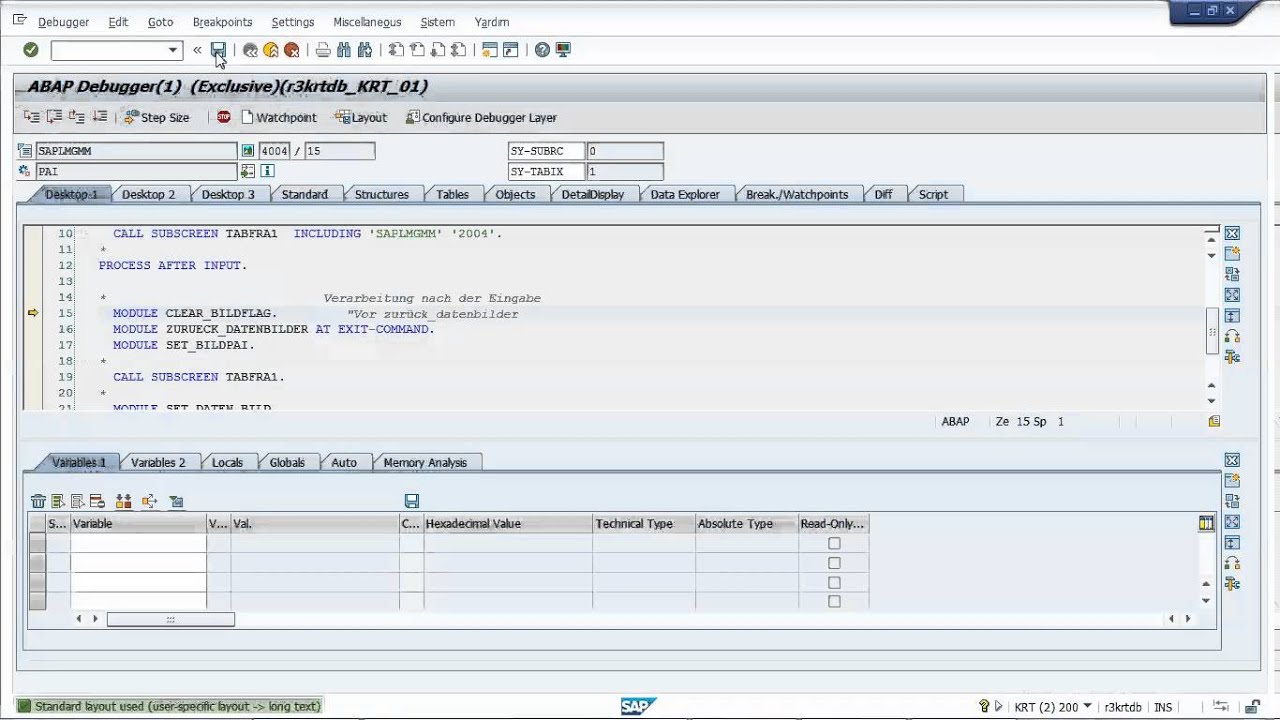Click the status message help icon
Image resolution: width=1280 pixels, height=720 pixels.
(x=984, y=706)
